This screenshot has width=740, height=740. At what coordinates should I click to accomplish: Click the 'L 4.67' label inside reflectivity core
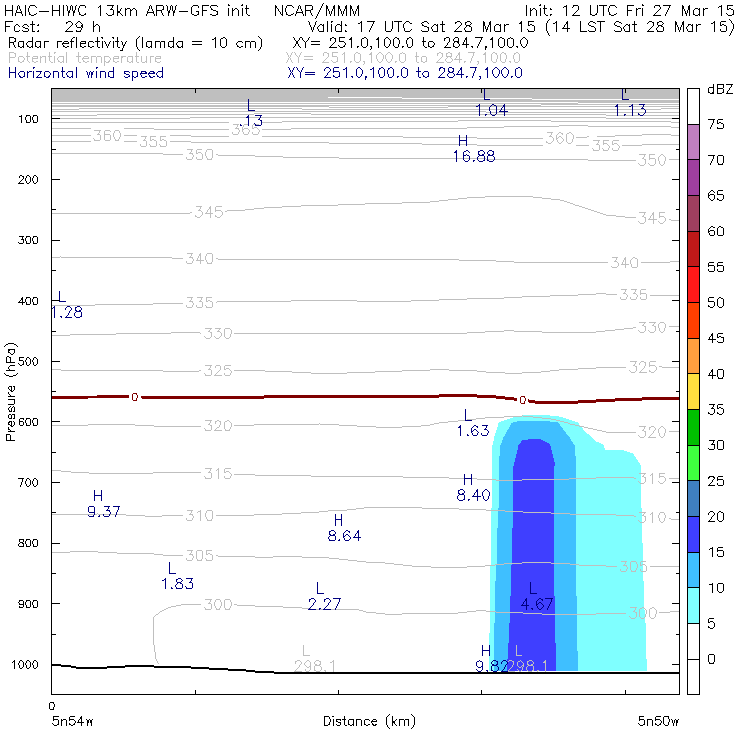(x=537, y=597)
